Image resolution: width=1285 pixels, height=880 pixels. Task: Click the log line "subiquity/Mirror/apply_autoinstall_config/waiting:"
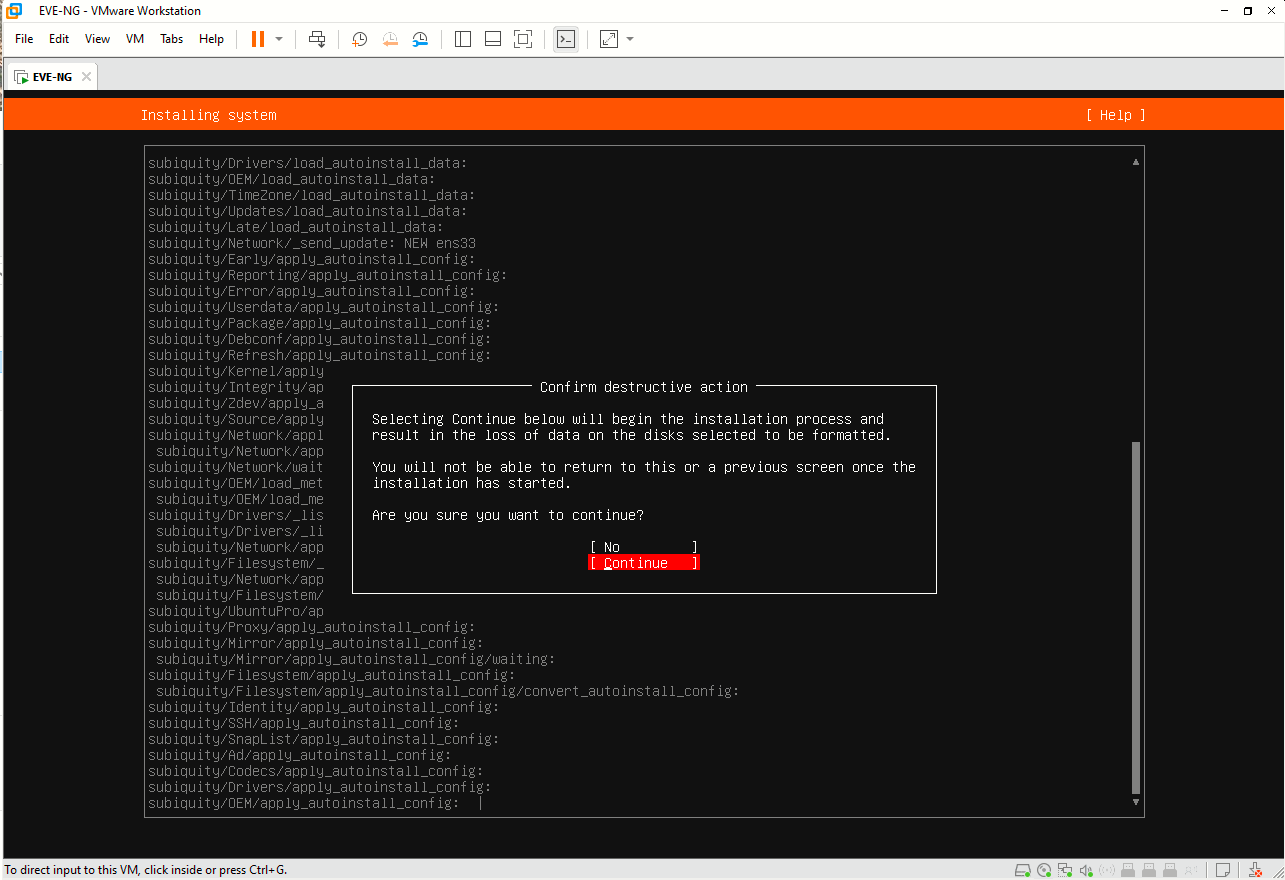pos(355,659)
